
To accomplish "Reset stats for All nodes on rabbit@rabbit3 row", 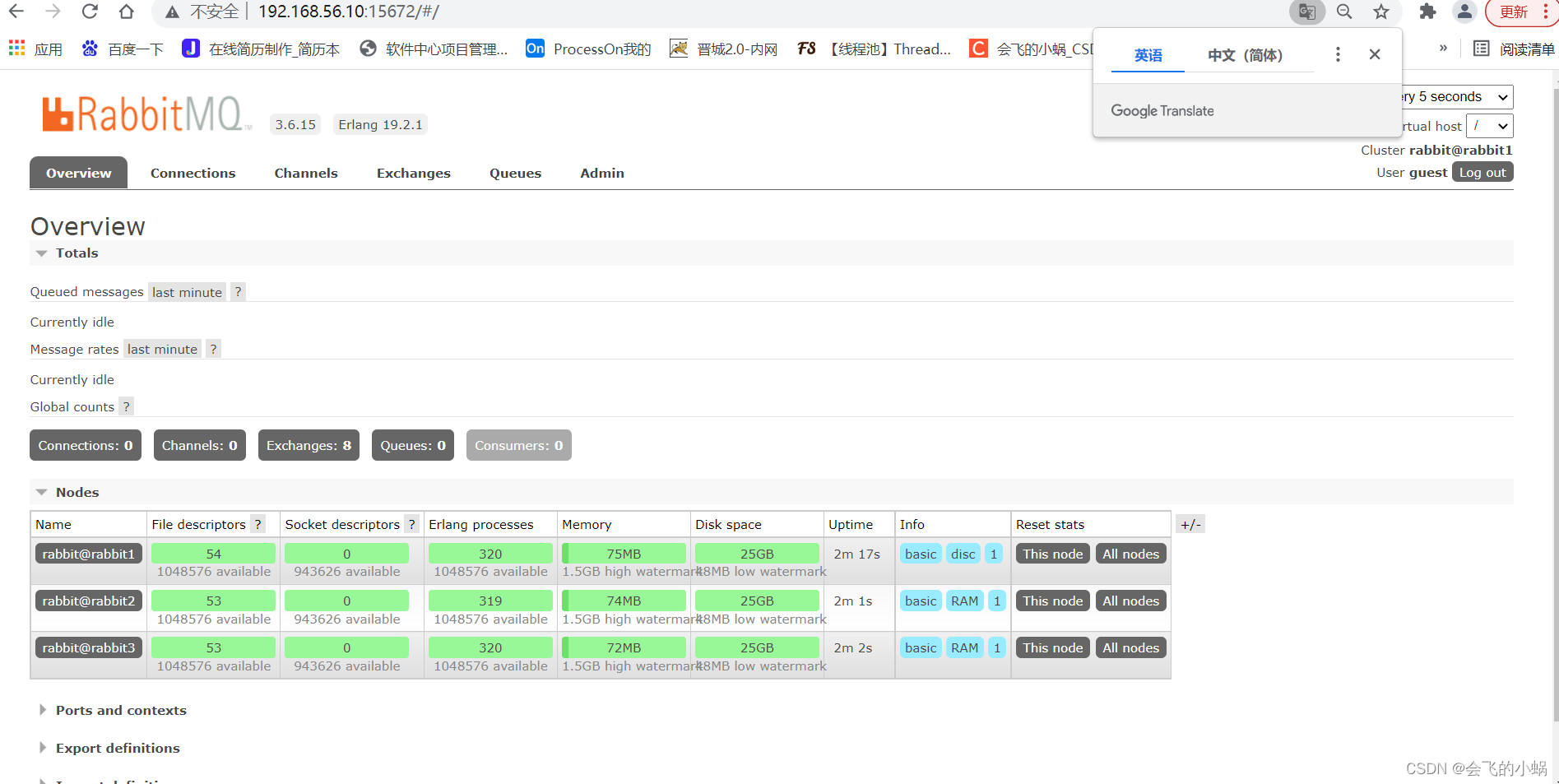I will [1130, 647].
